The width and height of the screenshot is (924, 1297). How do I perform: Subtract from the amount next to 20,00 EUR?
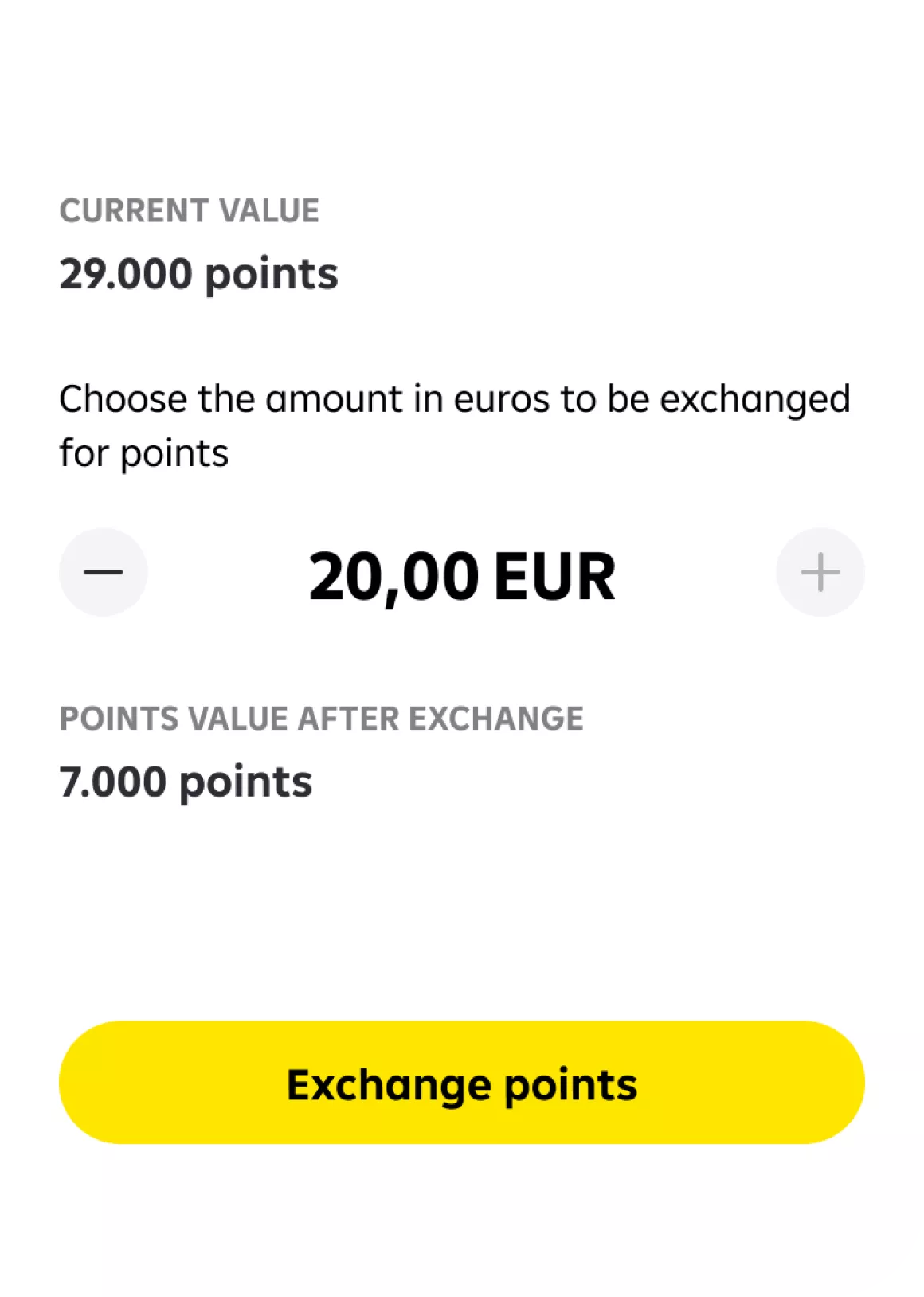(104, 572)
